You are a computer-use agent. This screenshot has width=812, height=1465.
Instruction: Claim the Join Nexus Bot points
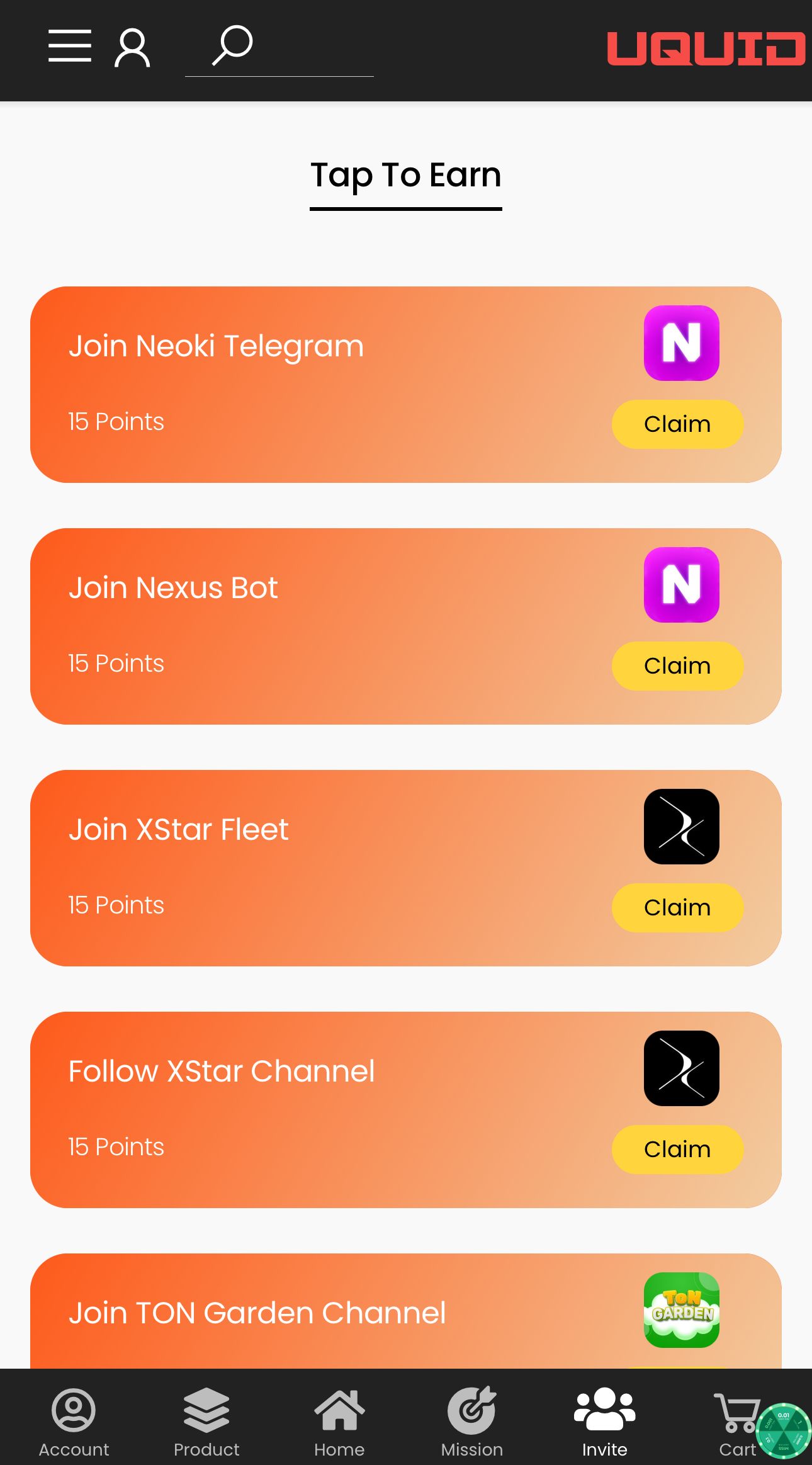pos(677,666)
